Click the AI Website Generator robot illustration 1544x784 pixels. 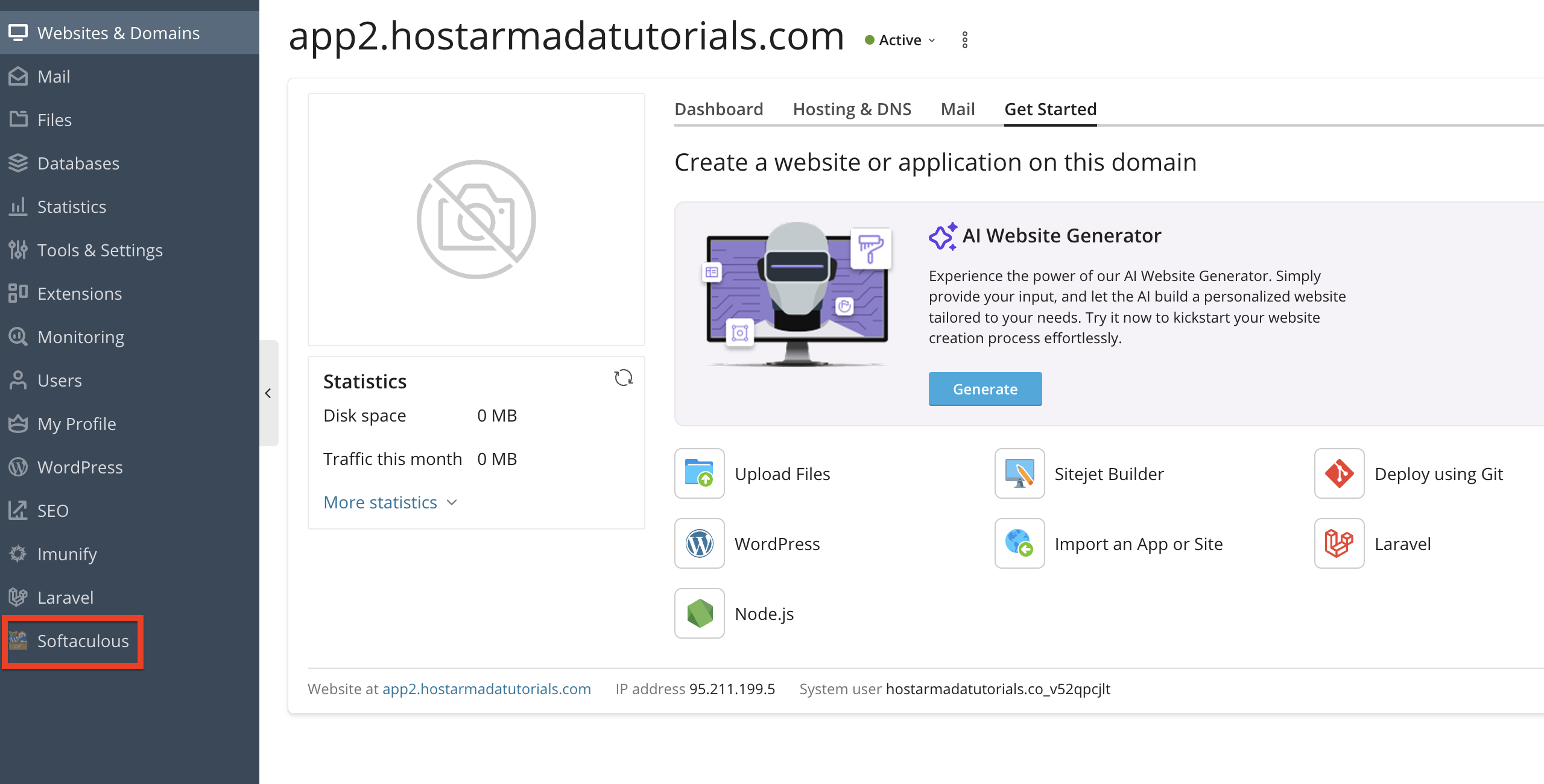tap(797, 294)
